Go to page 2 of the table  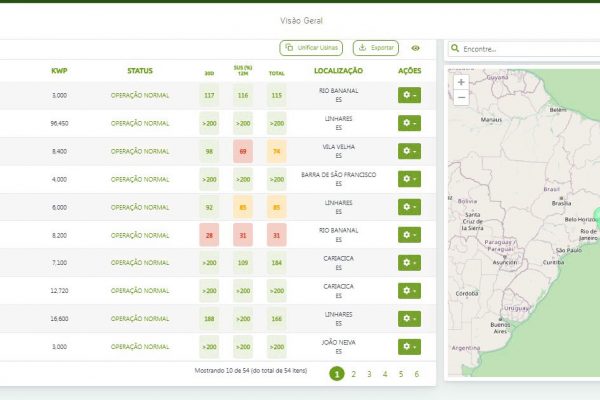[x=353, y=374]
